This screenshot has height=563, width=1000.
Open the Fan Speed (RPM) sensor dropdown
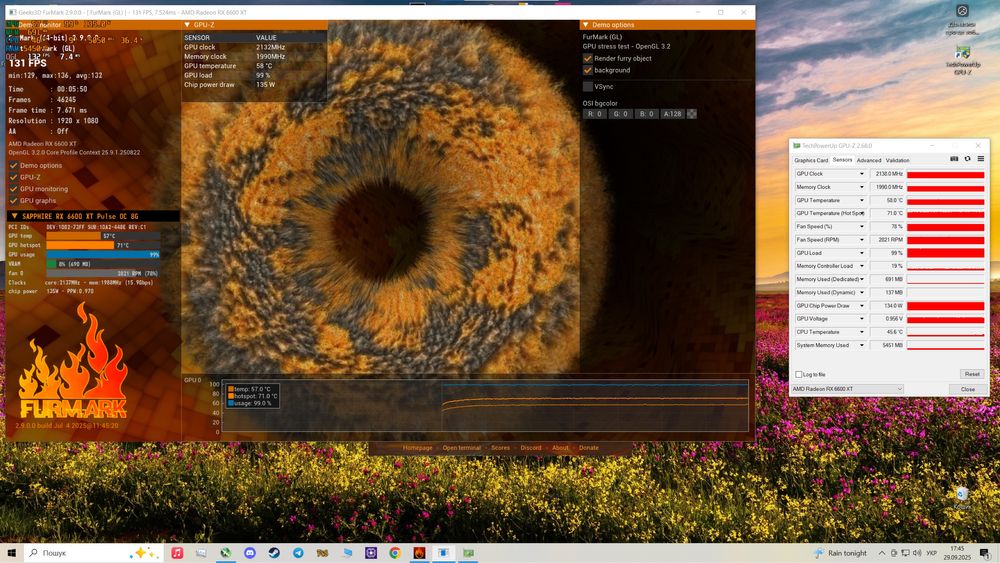(x=862, y=240)
